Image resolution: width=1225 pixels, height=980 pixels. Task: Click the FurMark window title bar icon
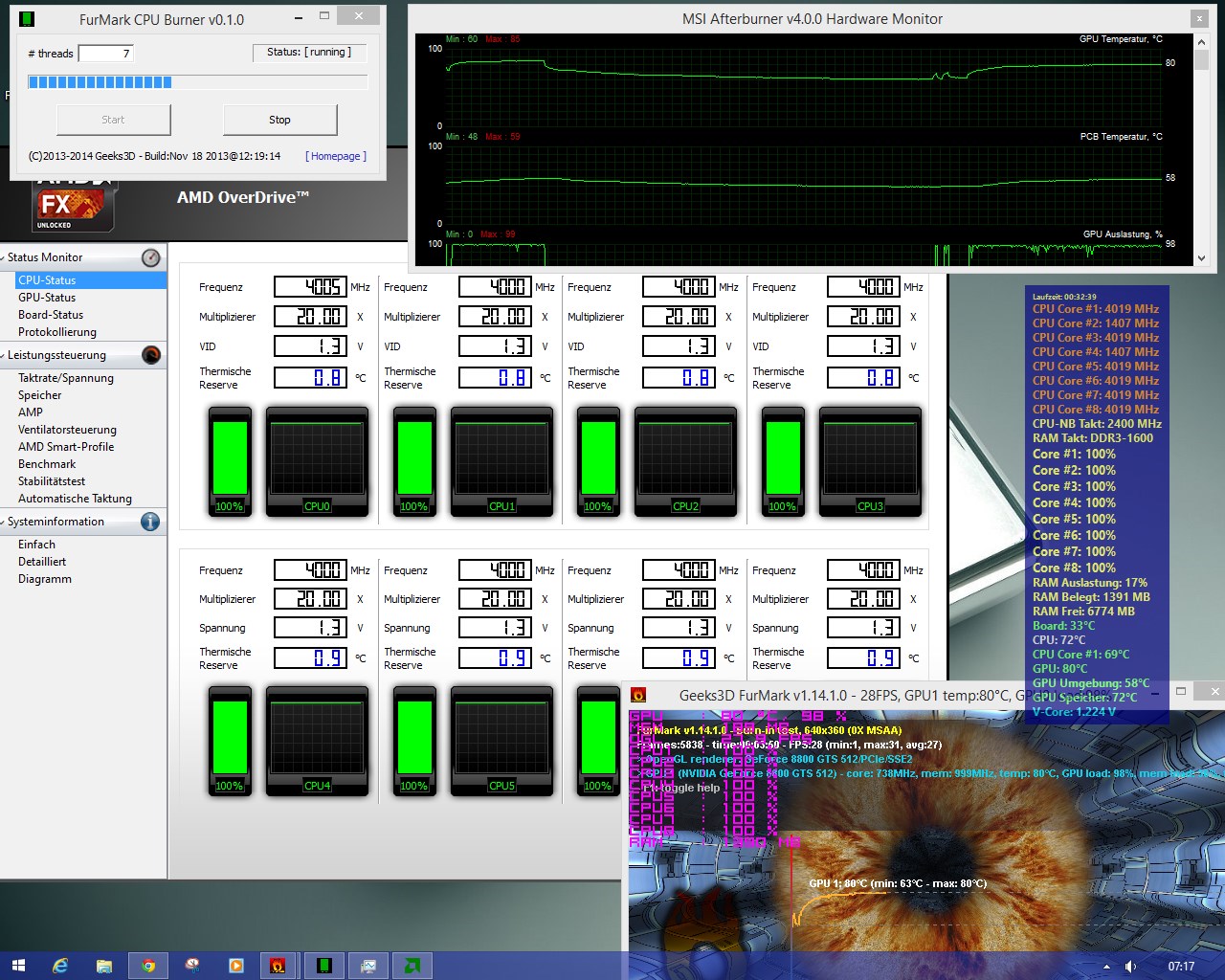(x=639, y=696)
